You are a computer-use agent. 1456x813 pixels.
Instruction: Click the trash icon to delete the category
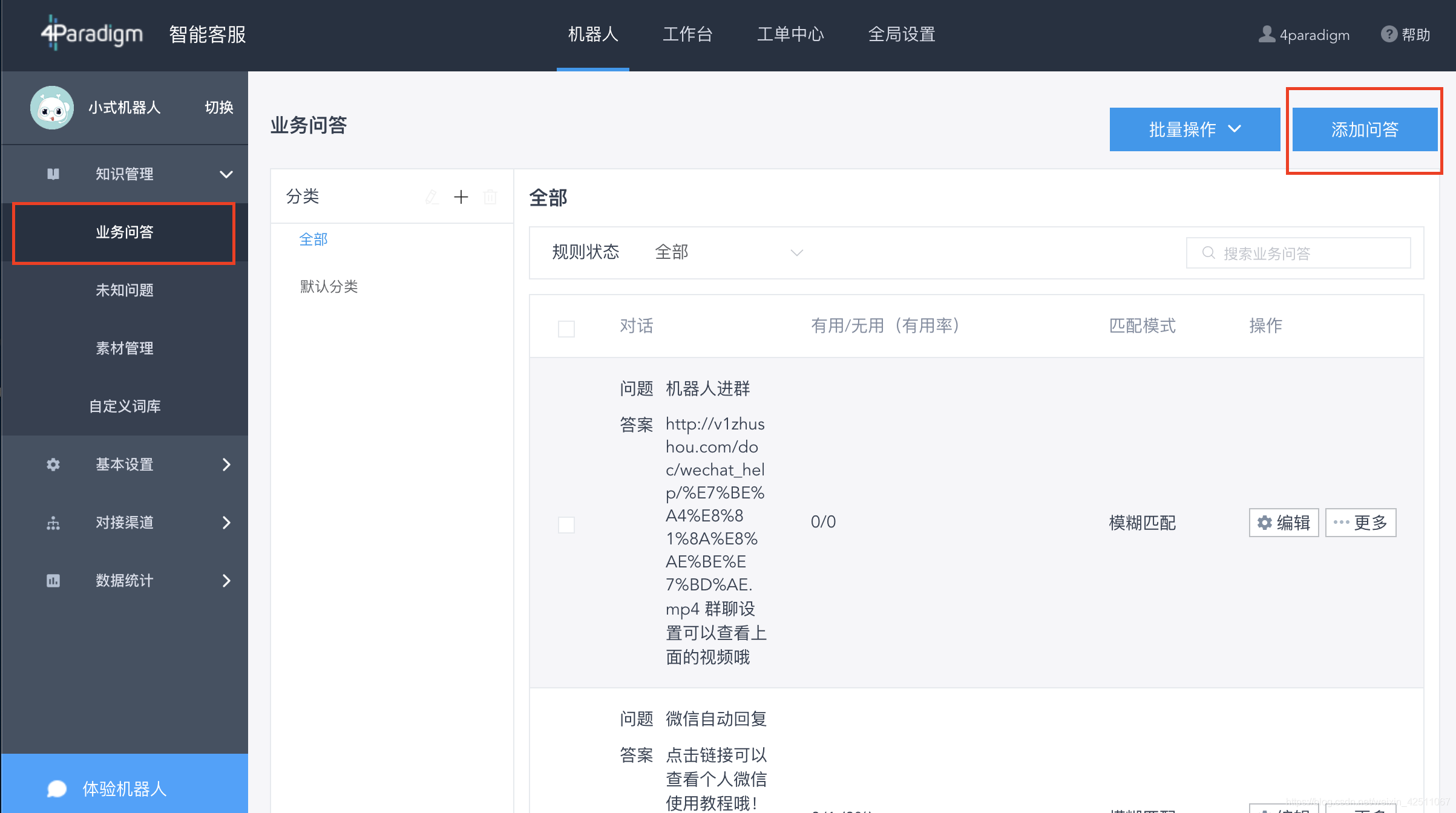click(x=490, y=197)
